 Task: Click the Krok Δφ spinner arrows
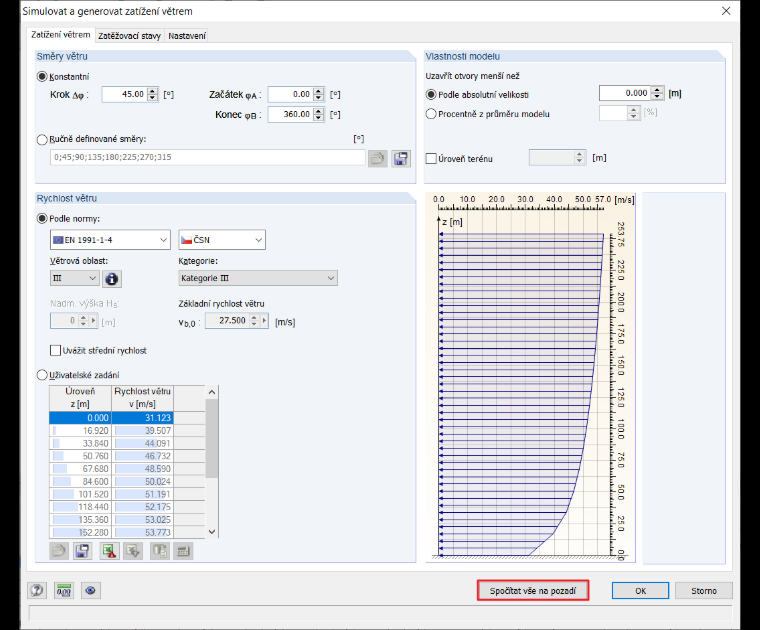[153, 94]
